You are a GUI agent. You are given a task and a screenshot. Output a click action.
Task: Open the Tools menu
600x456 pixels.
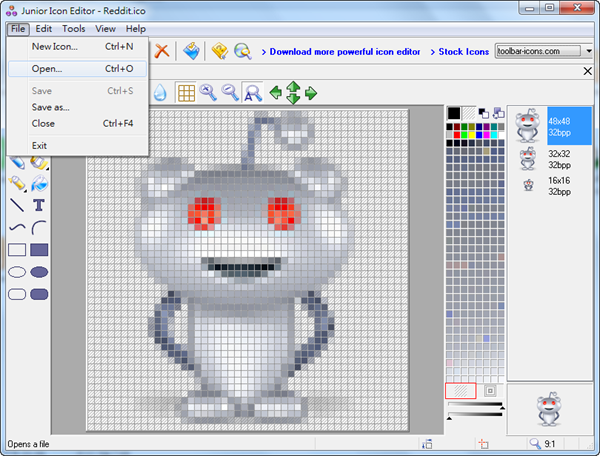point(74,29)
